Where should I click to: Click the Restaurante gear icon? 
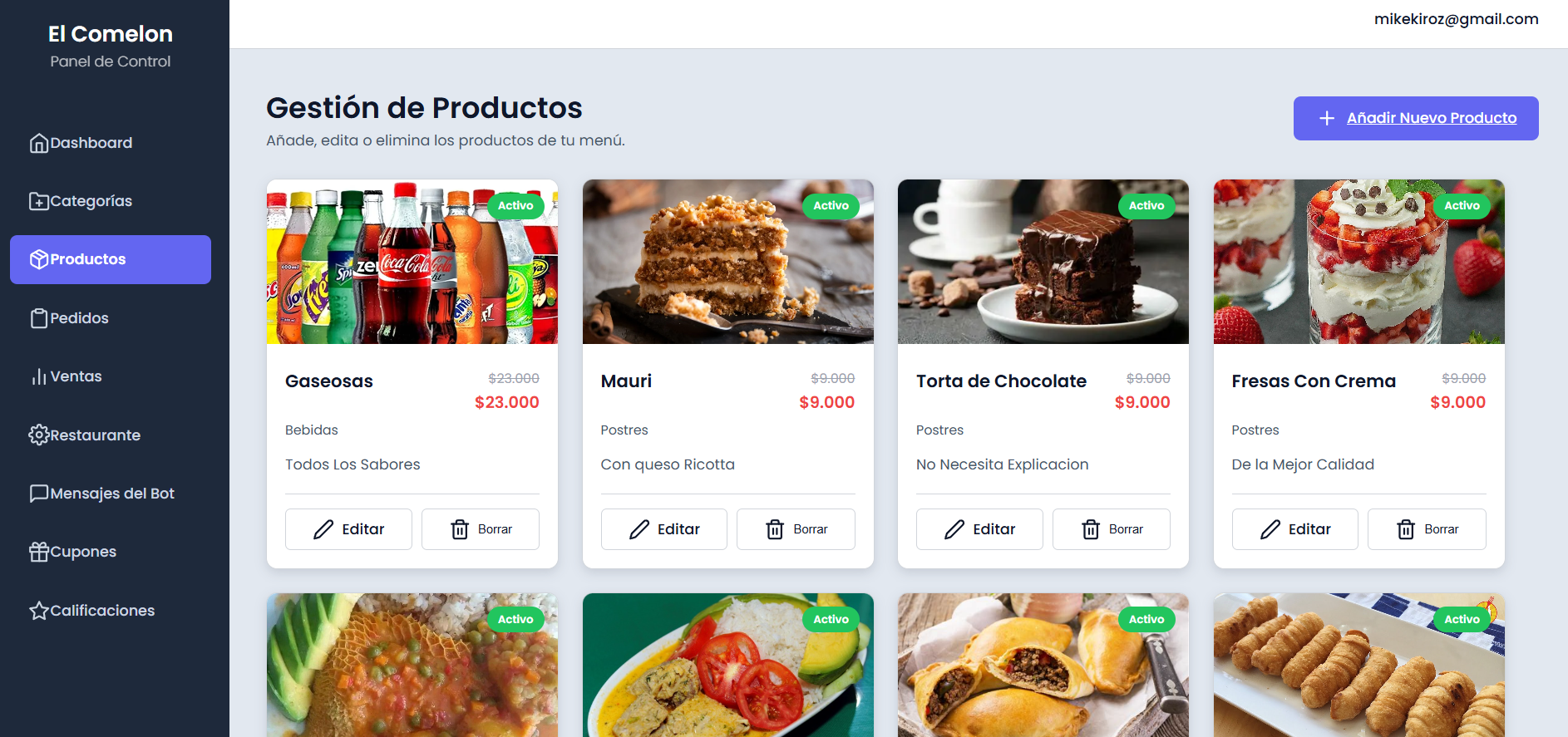[x=39, y=435]
